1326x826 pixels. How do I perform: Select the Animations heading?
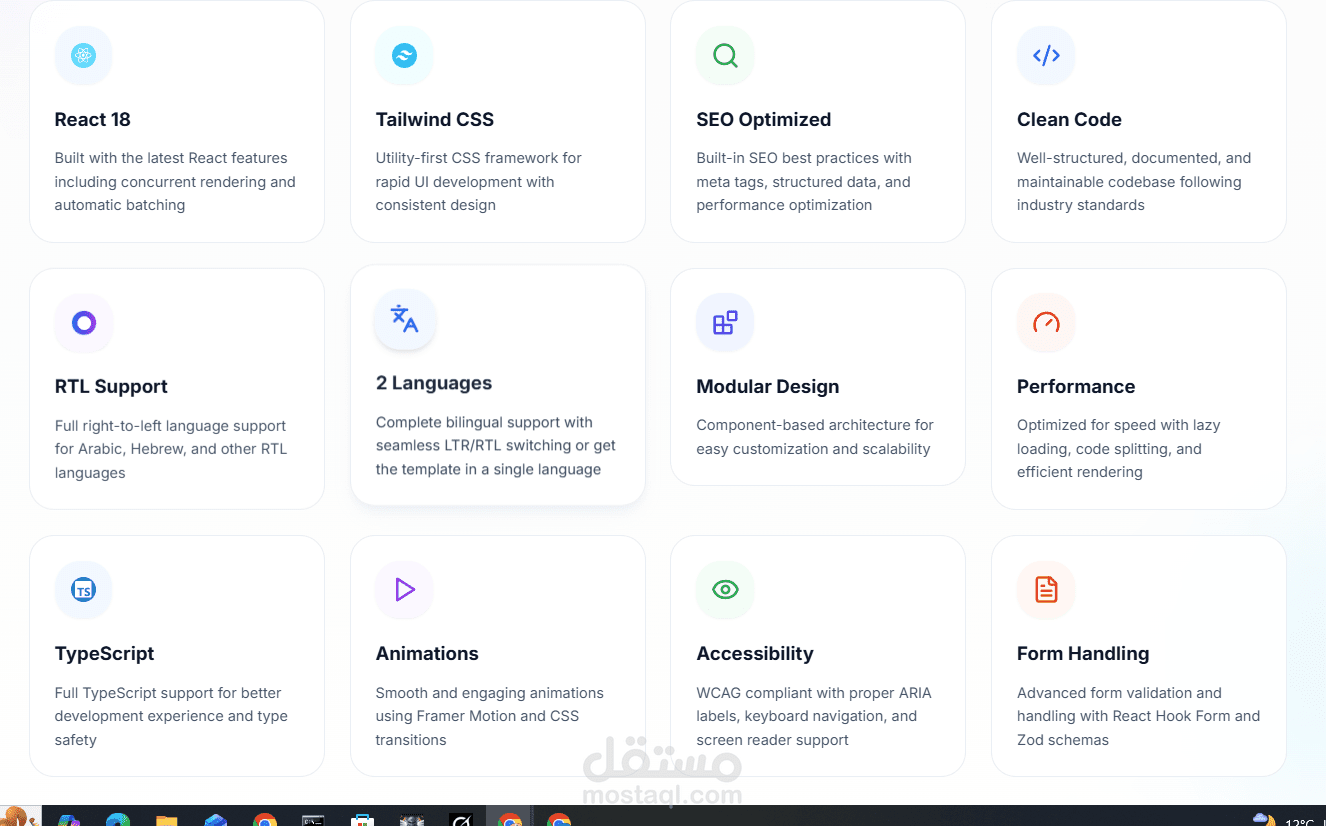pyautogui.click(x=427, y=654)
